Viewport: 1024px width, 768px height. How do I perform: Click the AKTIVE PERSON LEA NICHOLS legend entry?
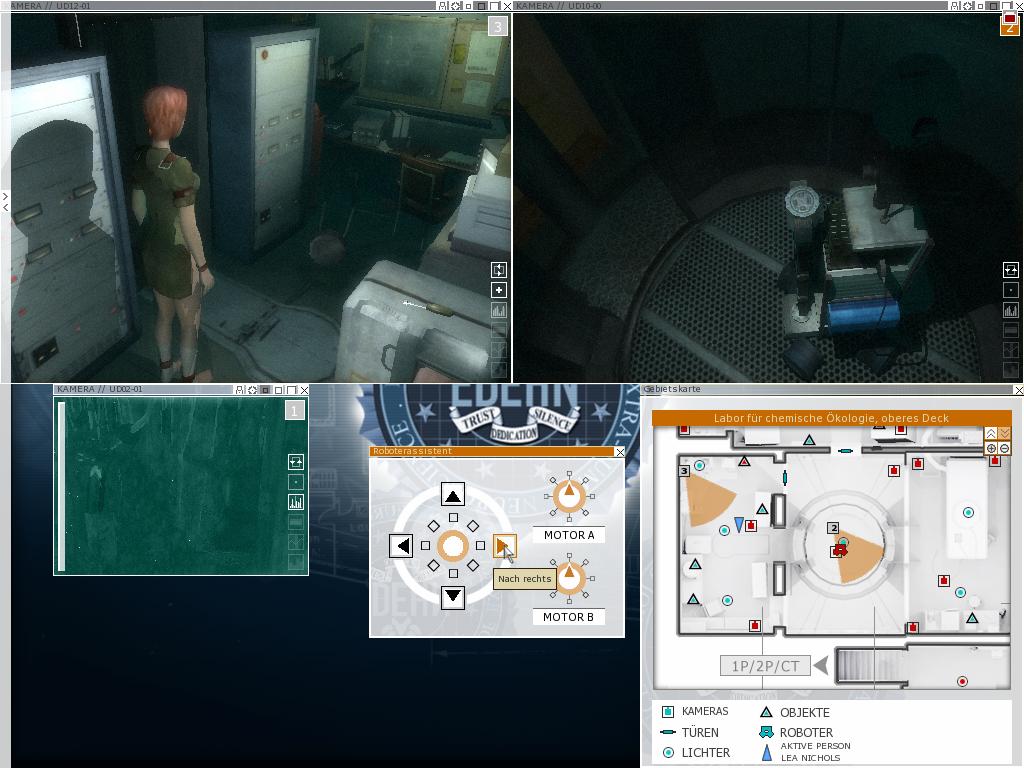pyautogui.click(x=807, y=752)
